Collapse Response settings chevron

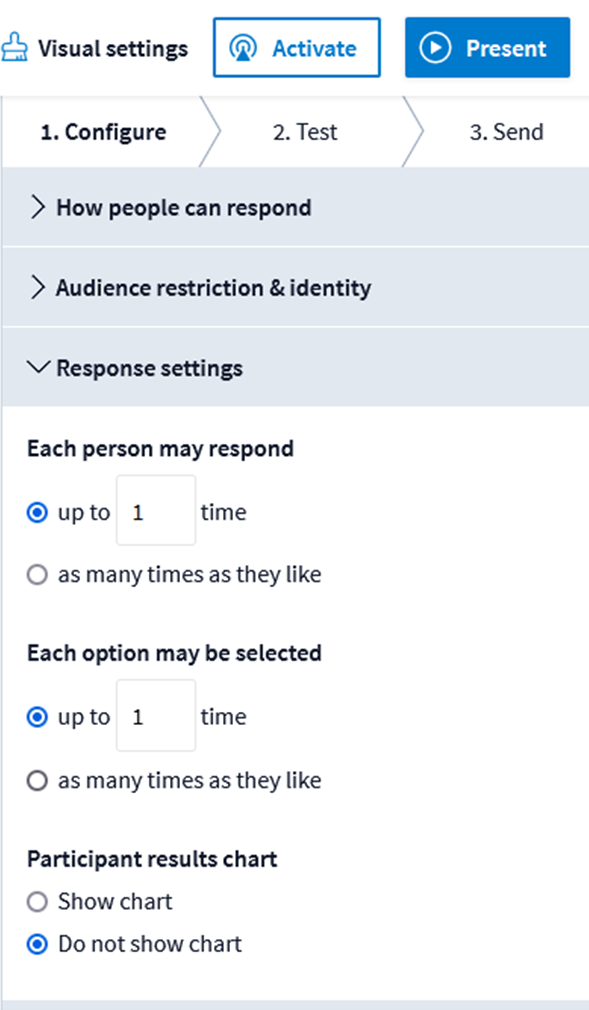(39, 368)
